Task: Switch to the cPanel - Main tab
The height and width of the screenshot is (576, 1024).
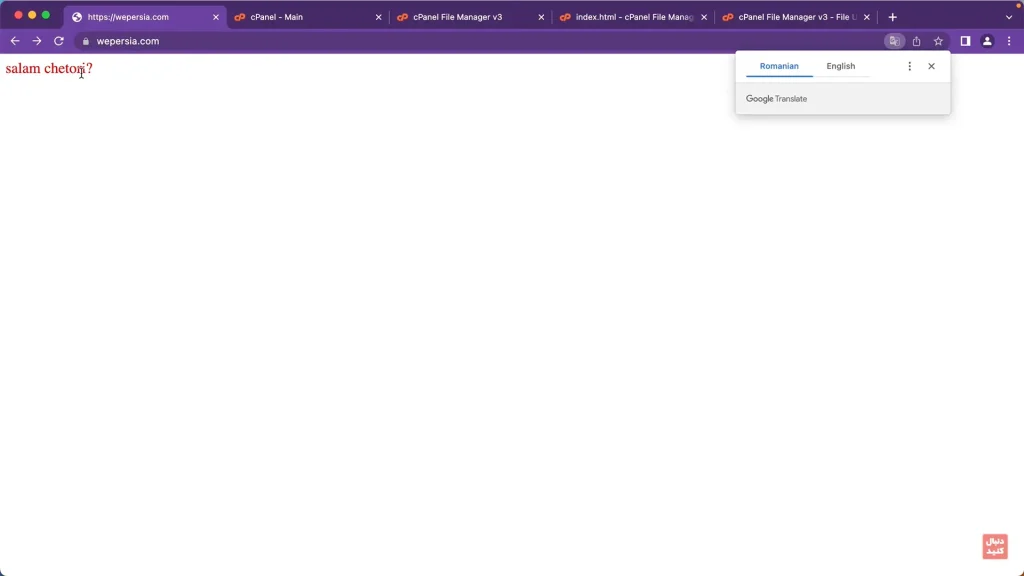Action: pos(300,17)
